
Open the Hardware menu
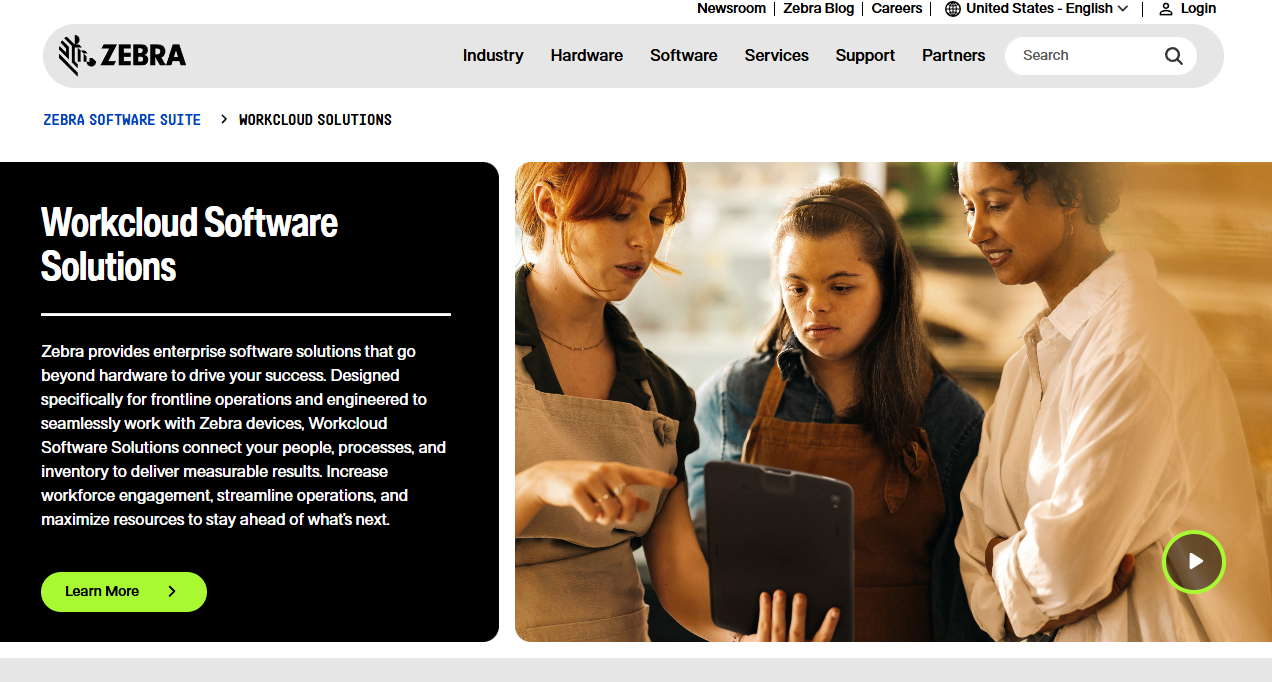coord(587,56)
